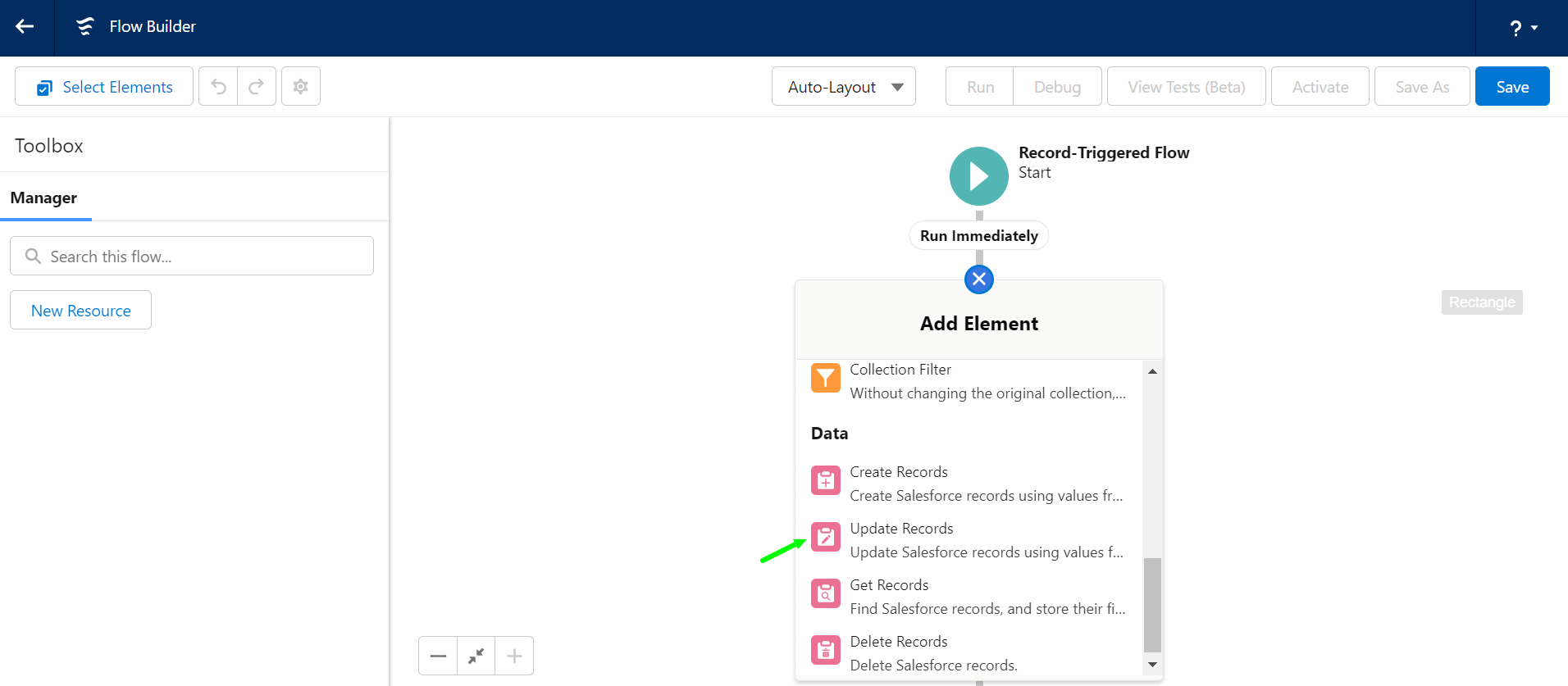The height and width of the screenshot is (686, 1568).
Task: Select the Create Records icon
Action: click(x=825, y=480)
